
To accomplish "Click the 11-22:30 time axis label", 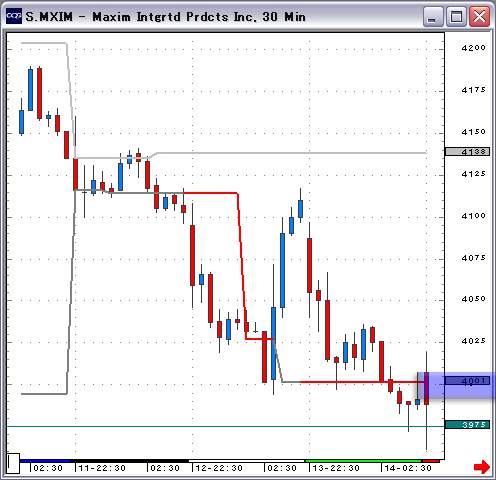I will (102, 468).
